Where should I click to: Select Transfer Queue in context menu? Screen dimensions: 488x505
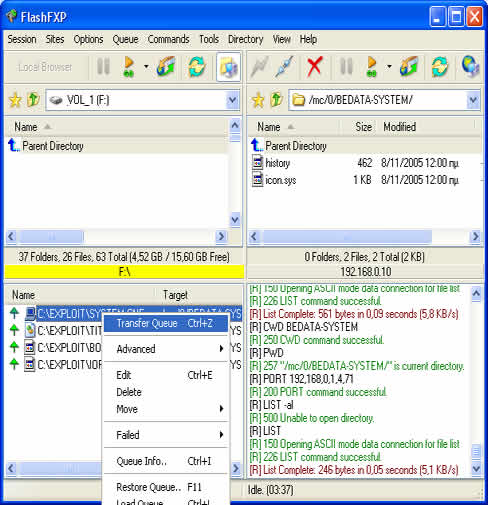point(166,323)
